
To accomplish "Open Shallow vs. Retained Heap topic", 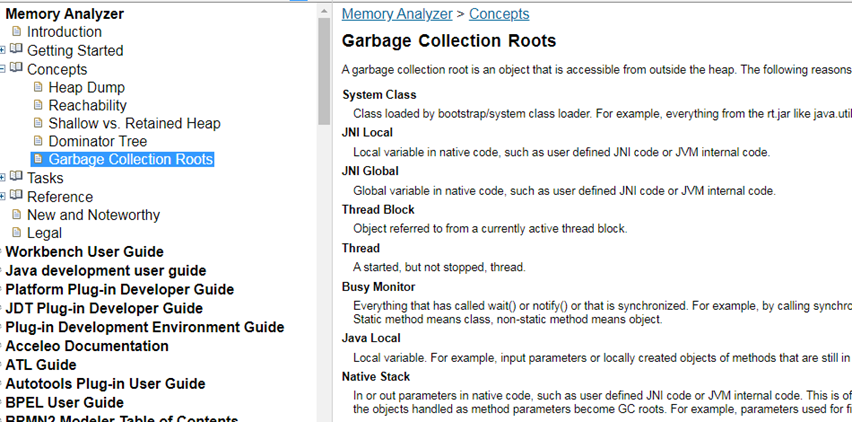I will coord(134,123).
